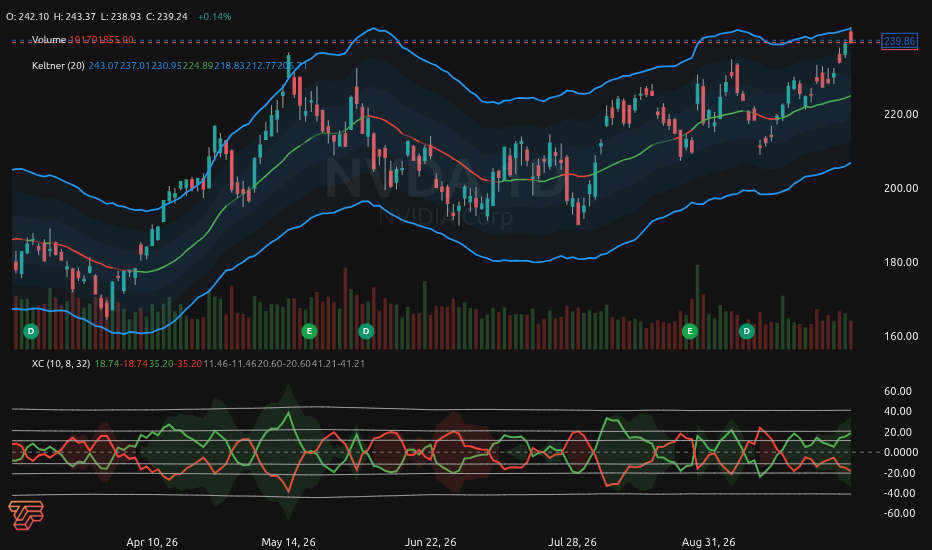Click the 60.00 oscillator axis label

[x=898, y=391]
